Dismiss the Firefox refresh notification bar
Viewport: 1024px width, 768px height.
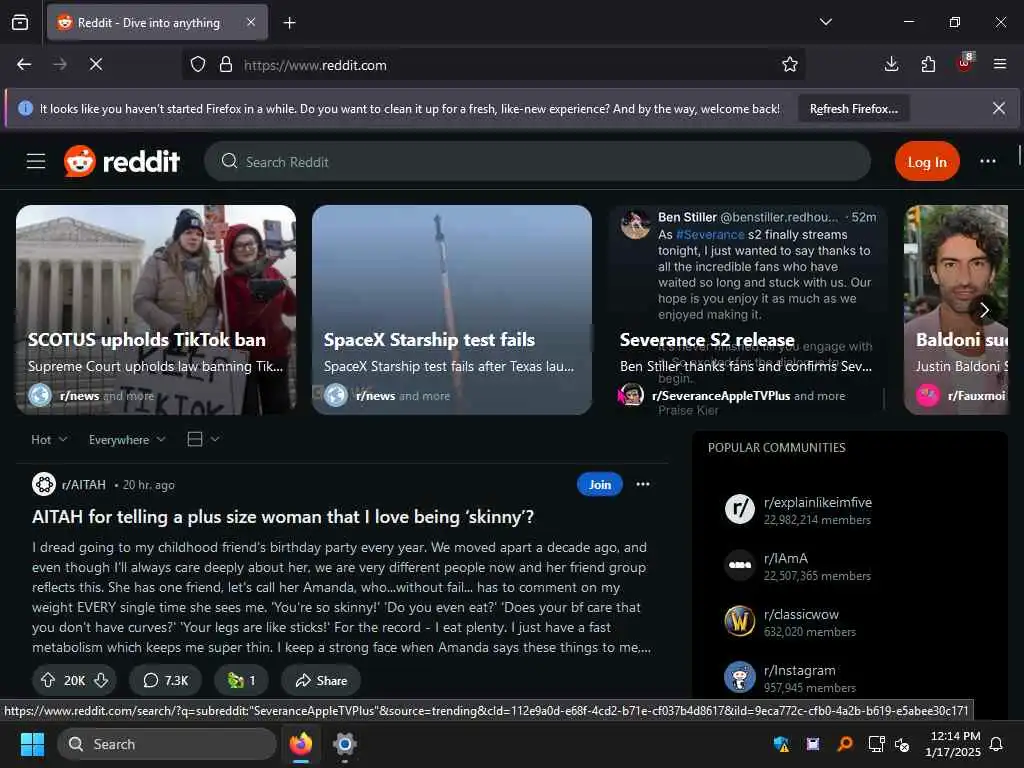pos(999,108)
